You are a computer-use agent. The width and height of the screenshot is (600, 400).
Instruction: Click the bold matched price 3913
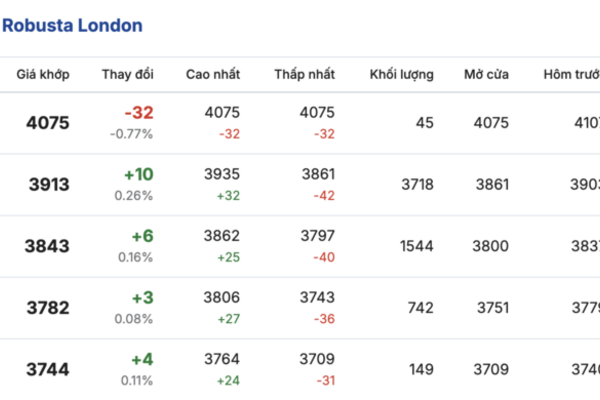pos(47,184)
